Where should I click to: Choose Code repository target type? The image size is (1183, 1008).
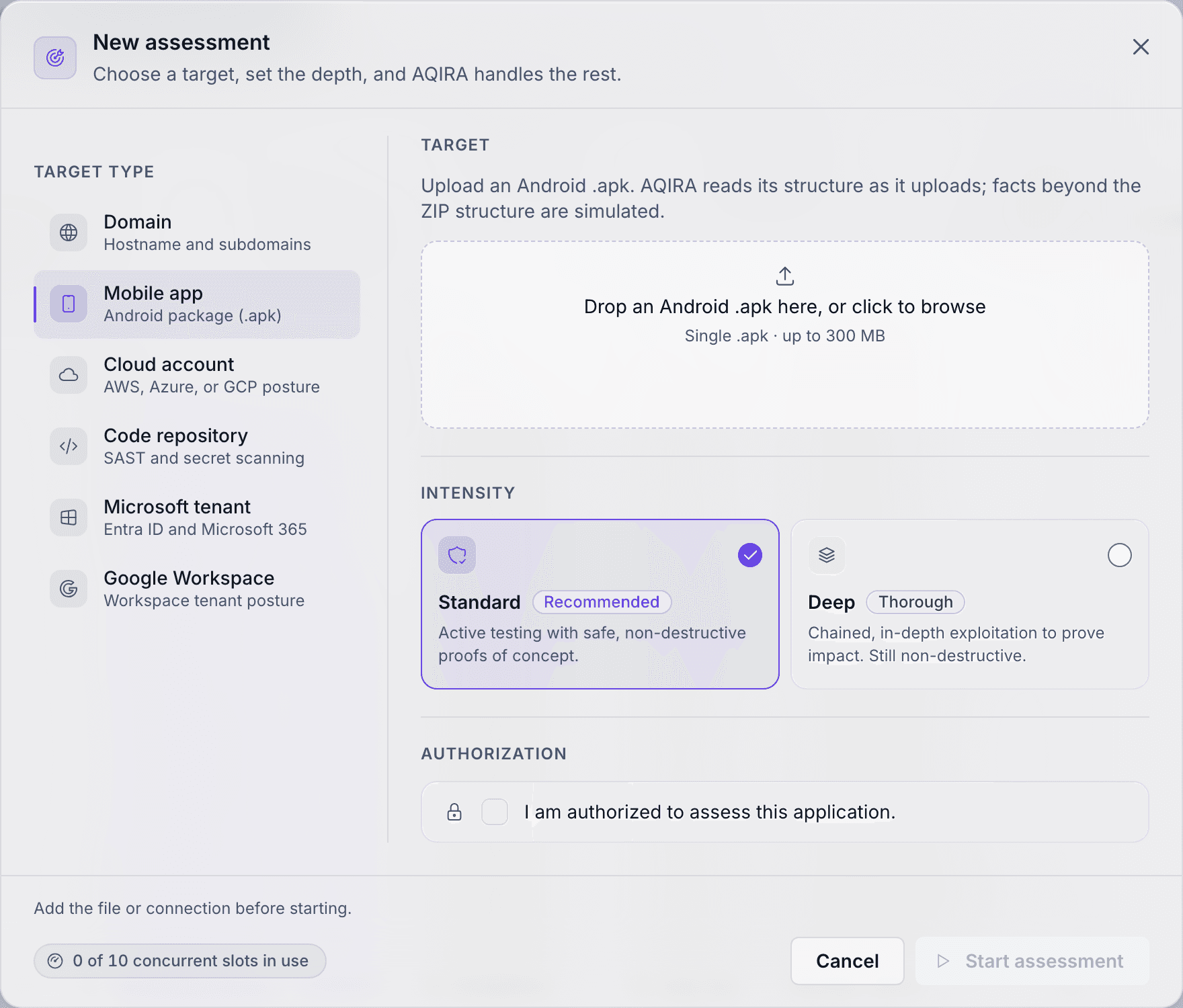(x=197, y=446)
